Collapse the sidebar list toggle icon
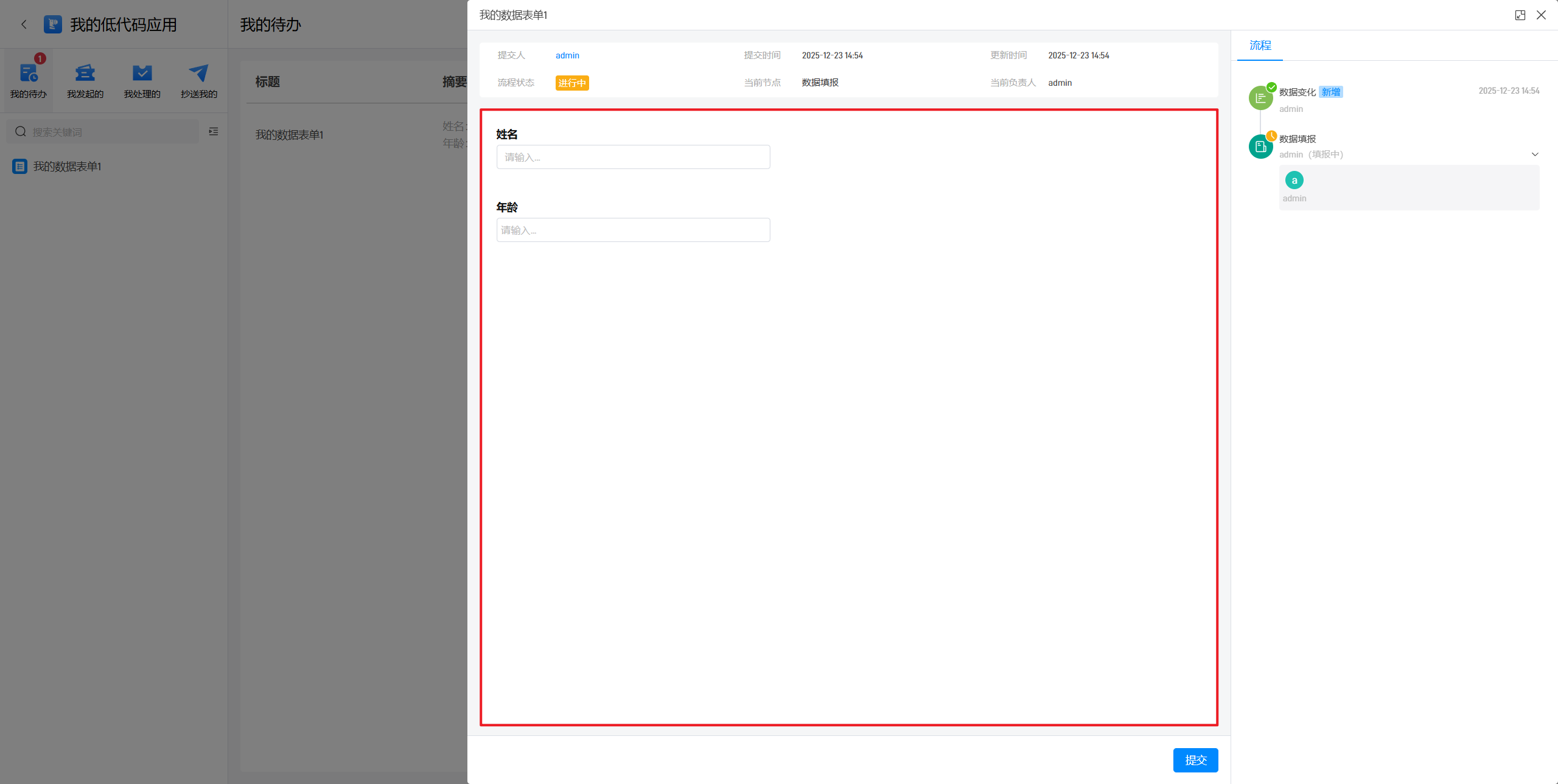 pos(214,131)
